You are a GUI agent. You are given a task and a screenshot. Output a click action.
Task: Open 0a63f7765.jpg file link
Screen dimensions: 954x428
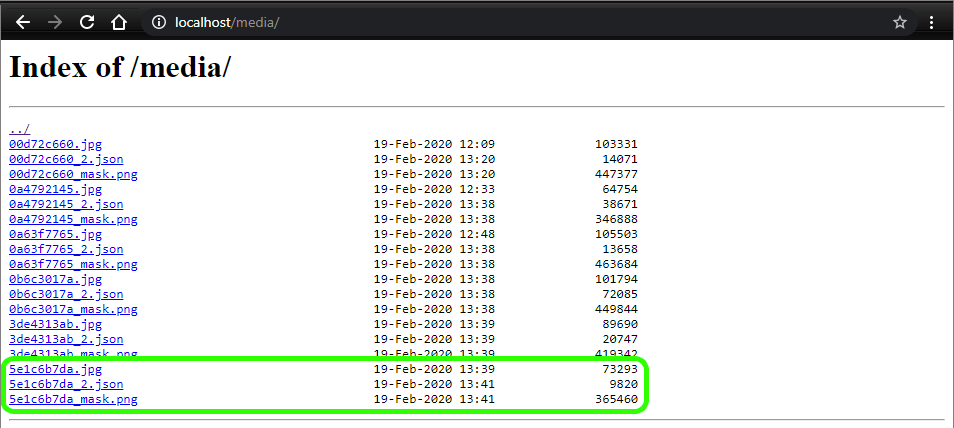coord(55,234)
